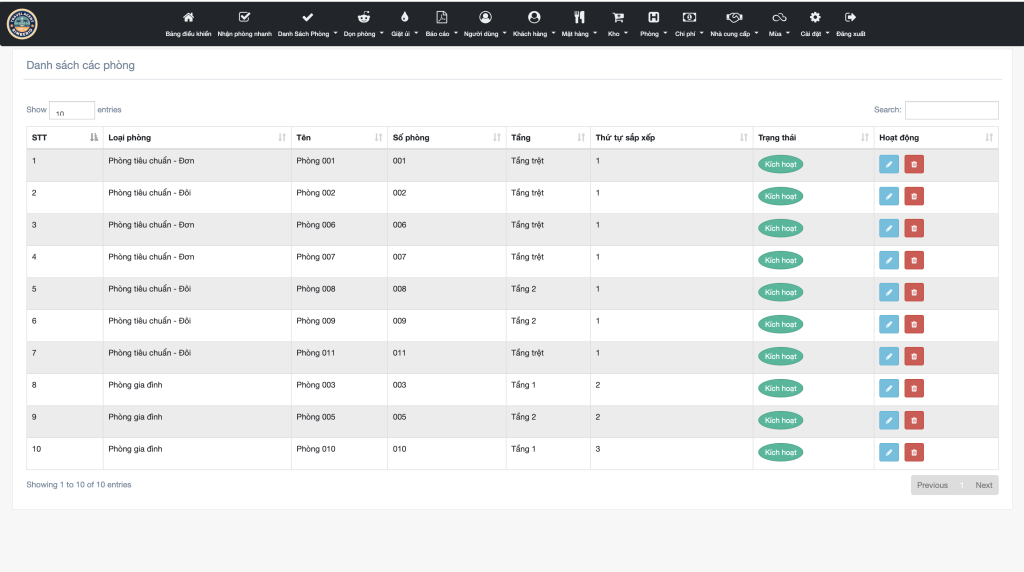The width and height of the screenshot is (1024, 572).
Task: Sort table by STT column
Action: tap(65, 138)
